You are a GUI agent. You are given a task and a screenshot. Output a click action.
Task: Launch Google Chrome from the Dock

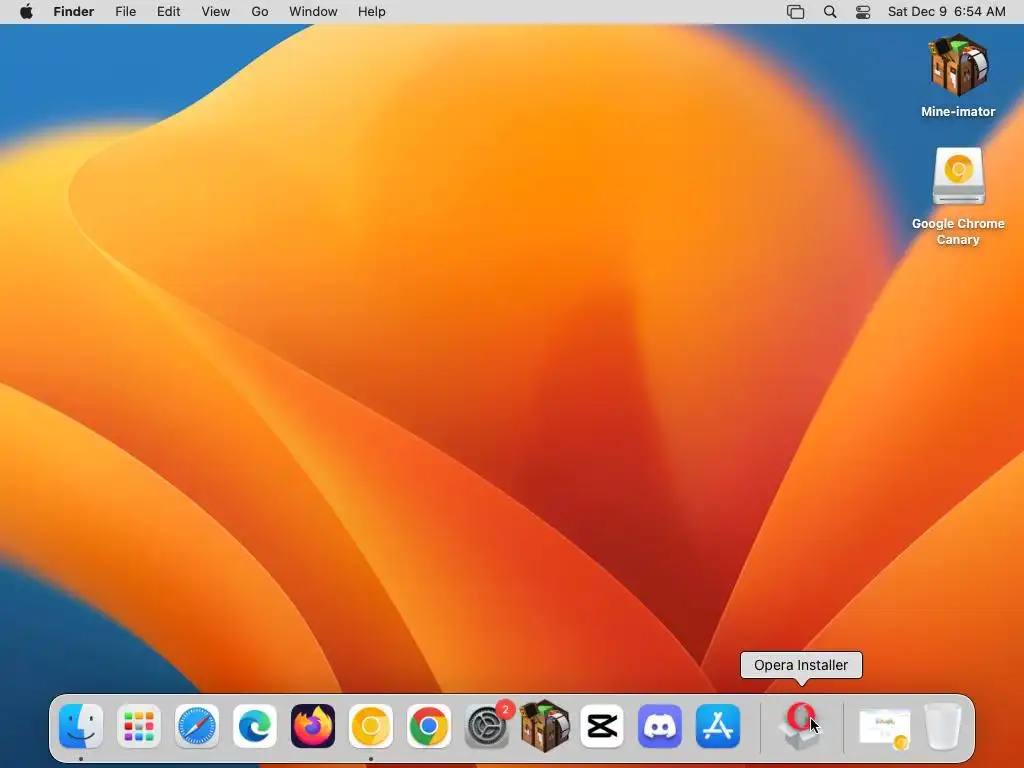pos(428,726)
